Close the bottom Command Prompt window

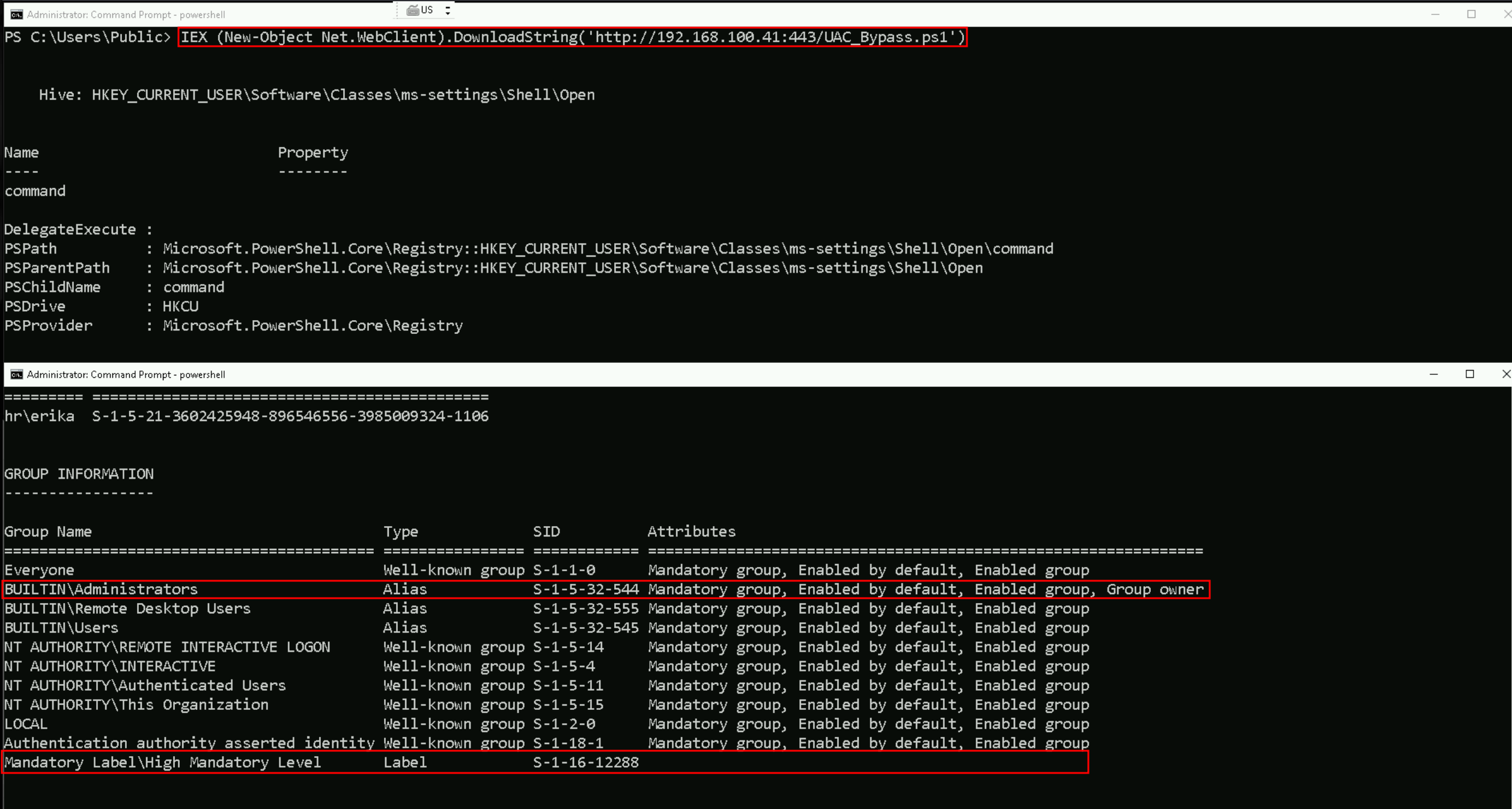pos(1505,374)
